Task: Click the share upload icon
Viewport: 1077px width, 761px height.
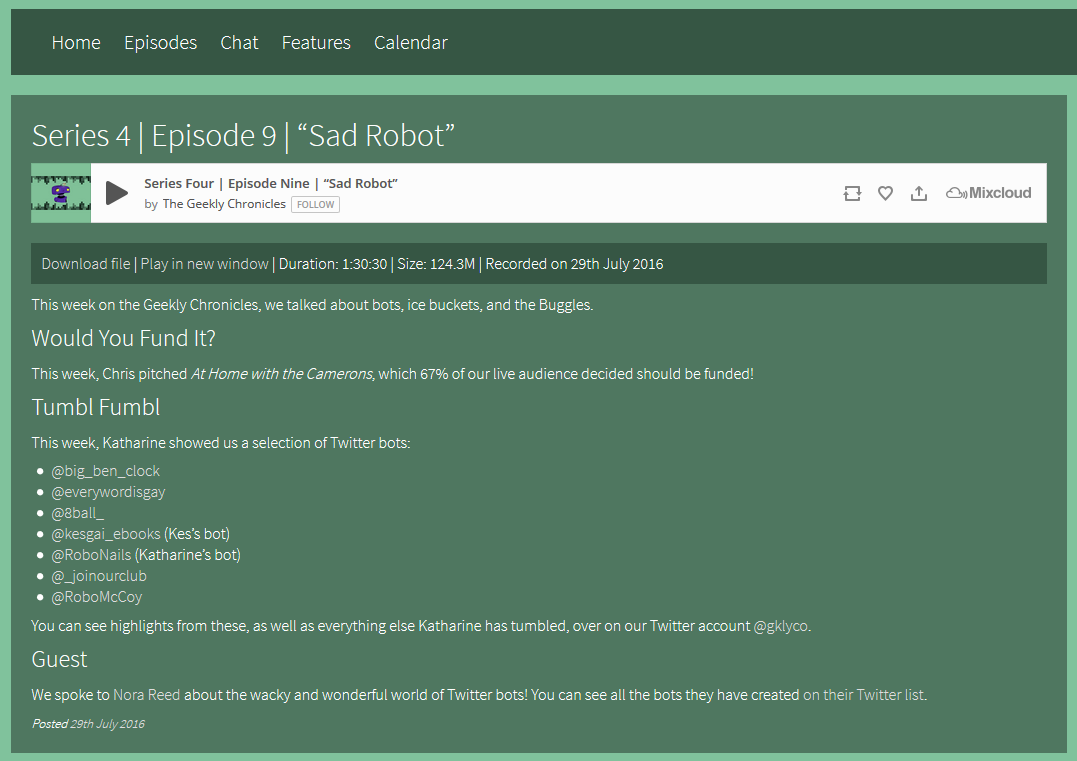Action: tap(918, 193)
